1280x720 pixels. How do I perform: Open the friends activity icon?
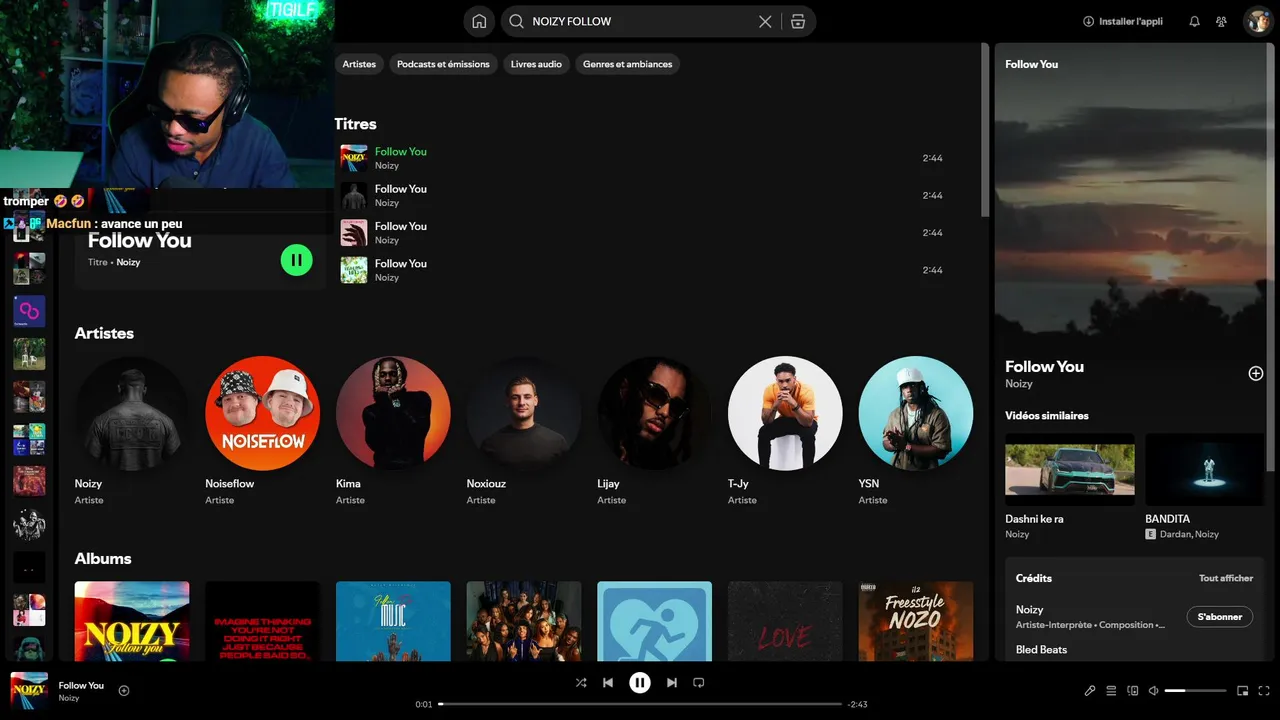[1221, 21]
